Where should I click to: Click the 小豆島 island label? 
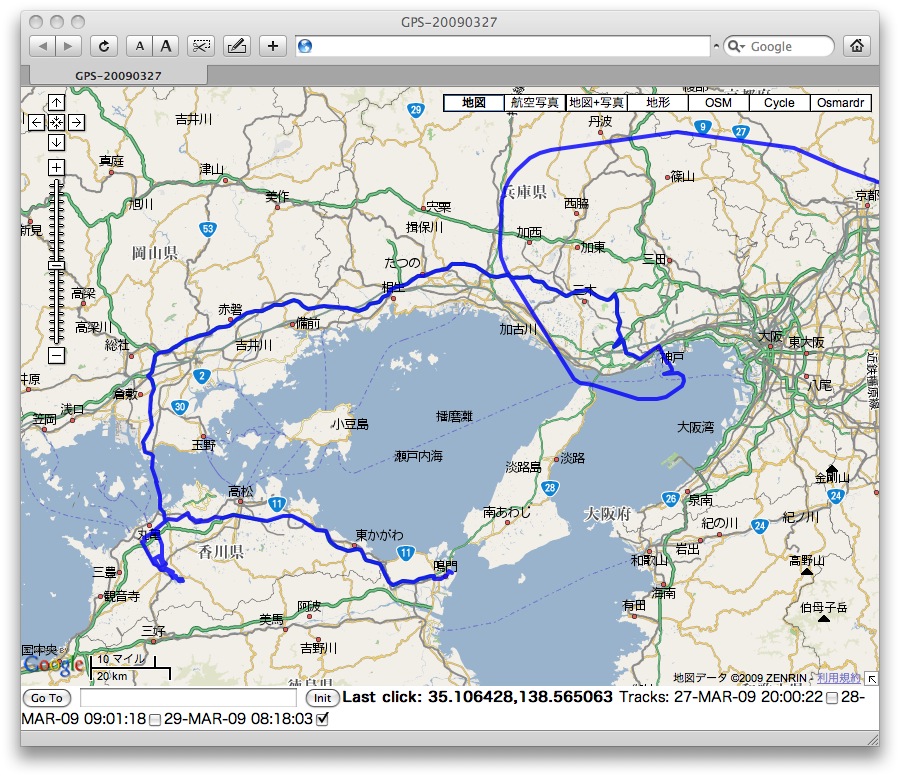click(350, 424)
